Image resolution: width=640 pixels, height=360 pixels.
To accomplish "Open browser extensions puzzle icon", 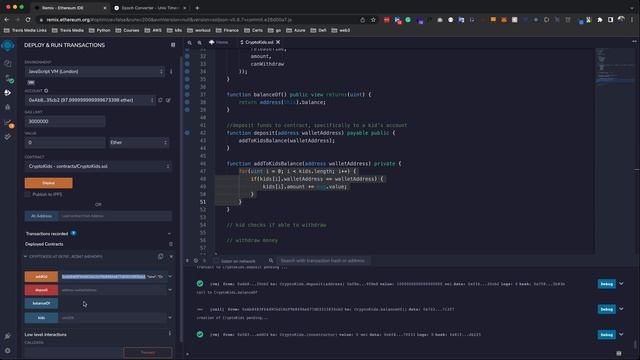I will tap(600, 20).
